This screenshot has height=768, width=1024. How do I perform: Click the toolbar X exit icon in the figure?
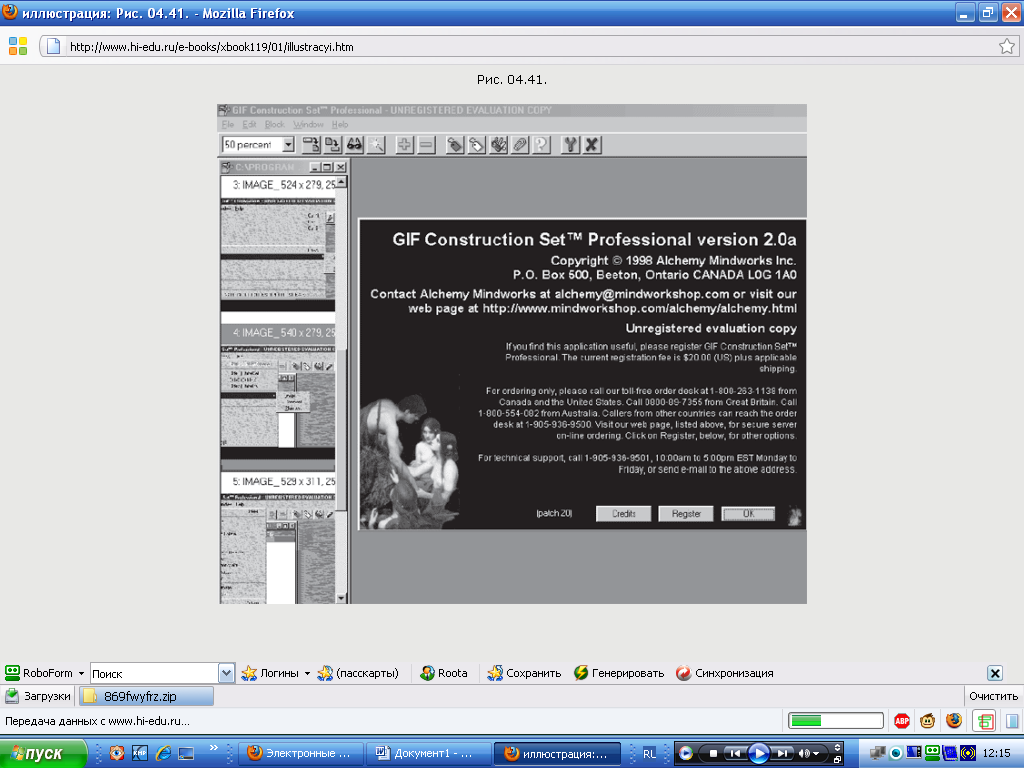[592, 144]
